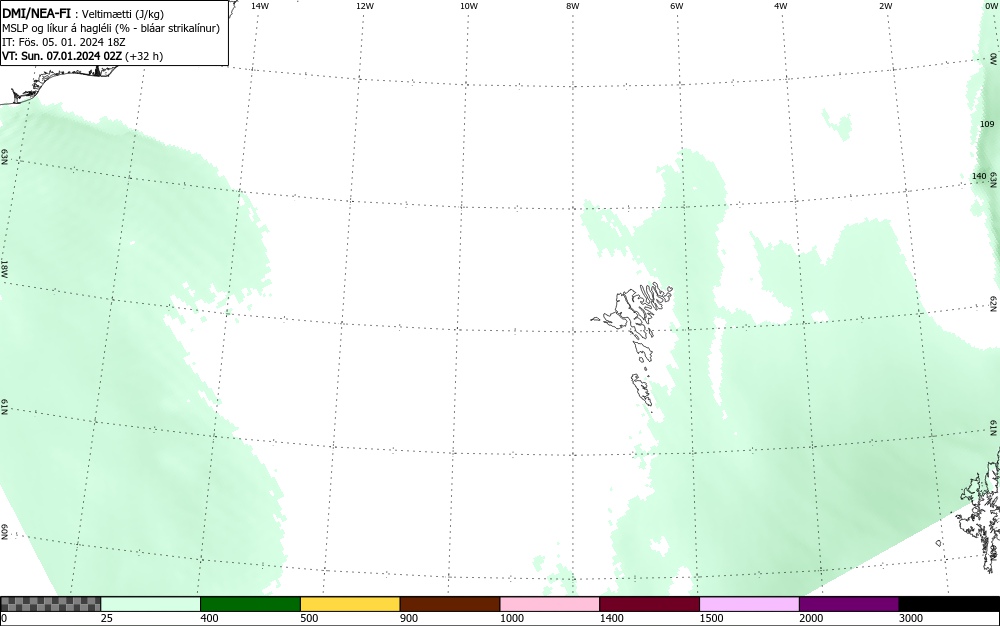The image size is (1000, 626).
Task: Click the 12W longitude label
Action: point(364,6)
